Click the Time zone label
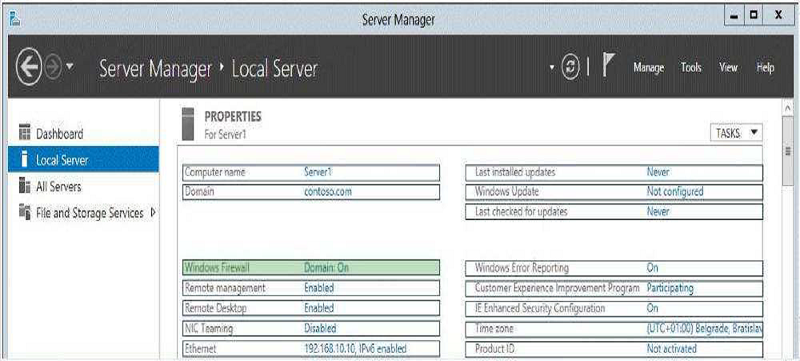The height and width of the screenshot is (361, 800). (494, 328)
